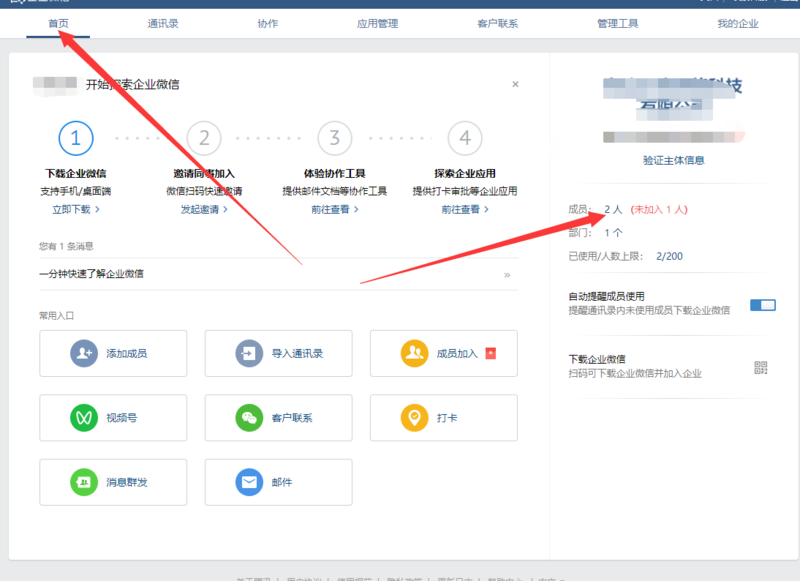Viewport: 800px width, 581px height.
Task: Open 前往查看 under 体验协作工具
Action: (335, 209)
